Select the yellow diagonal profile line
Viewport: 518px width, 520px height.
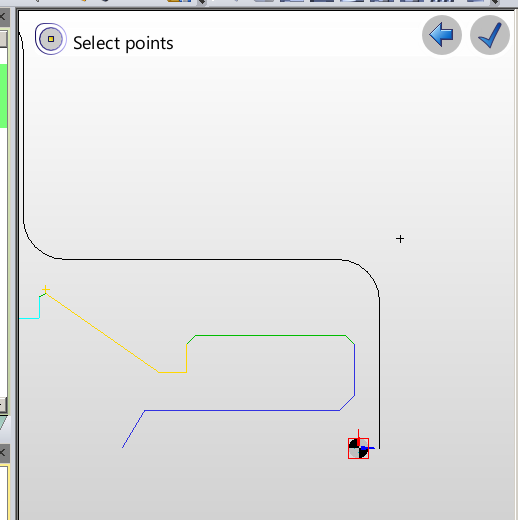[x=102, y=333]
